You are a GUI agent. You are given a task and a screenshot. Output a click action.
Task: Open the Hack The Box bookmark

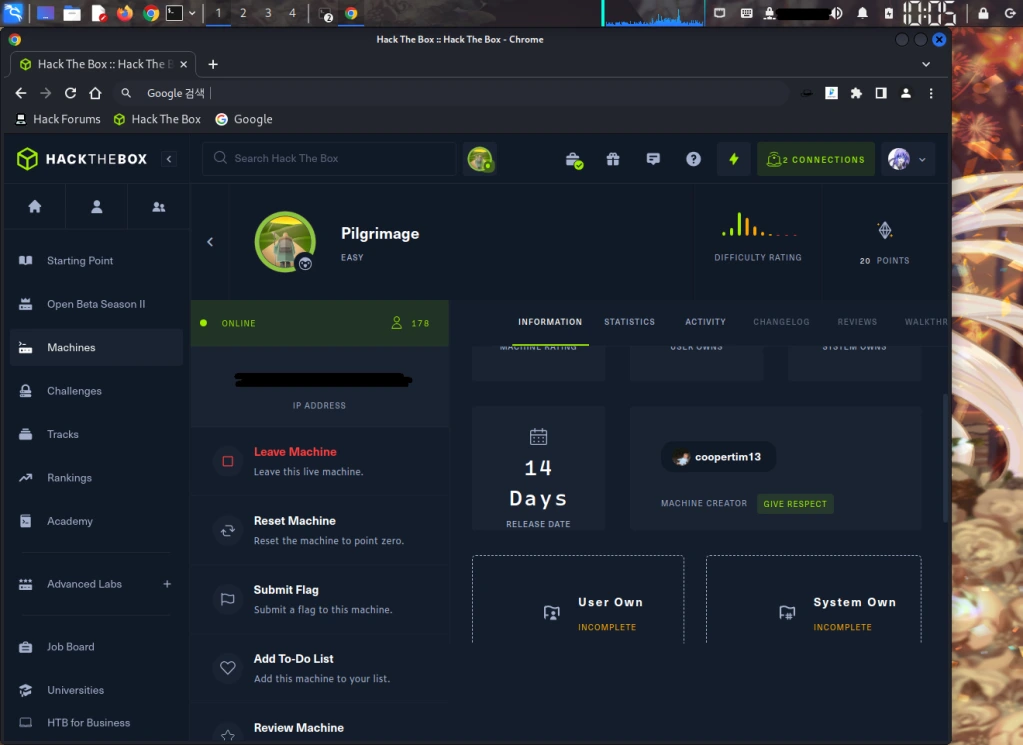(157, 119)
